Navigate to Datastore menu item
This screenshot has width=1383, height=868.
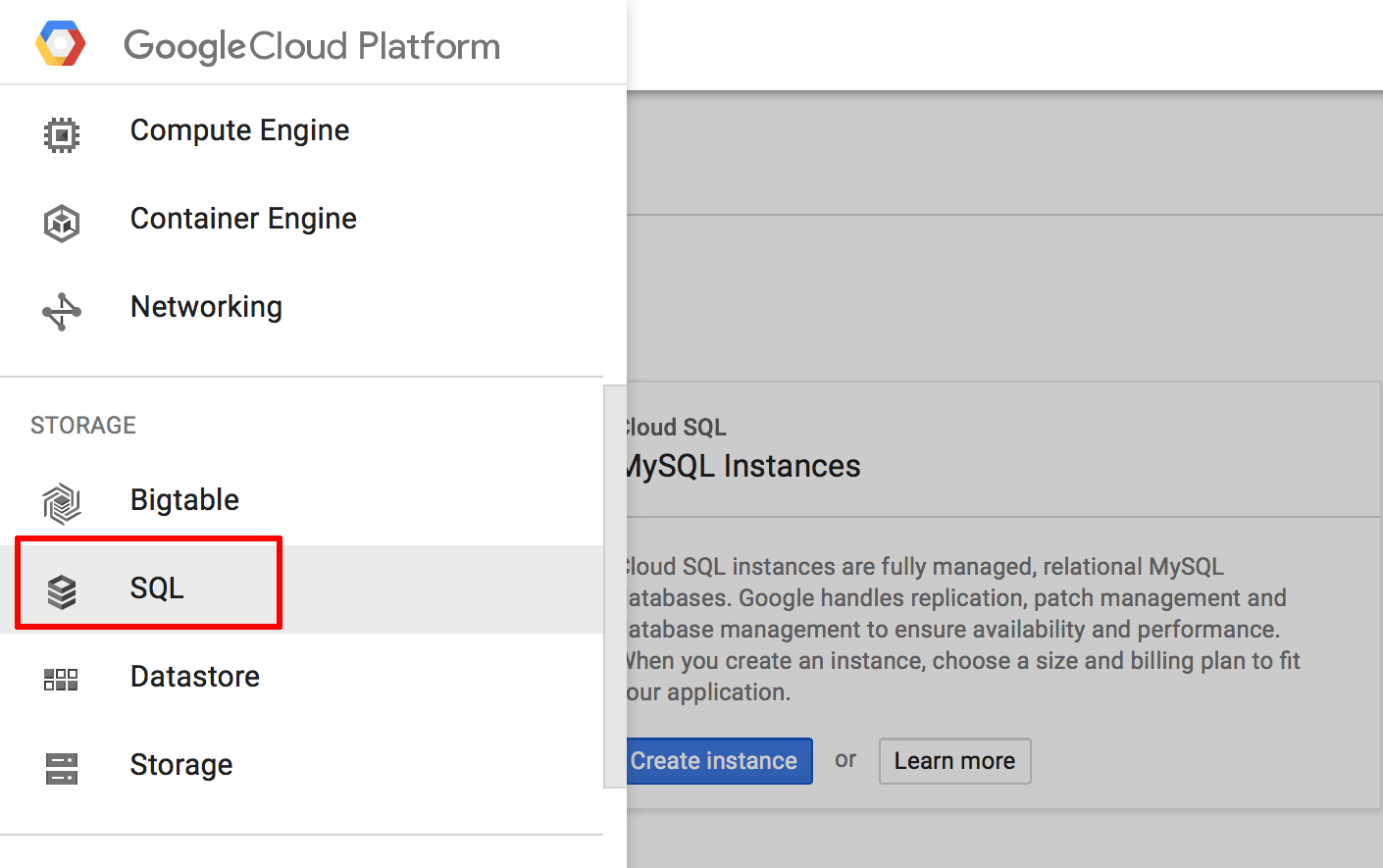click(x=194, y=677)
